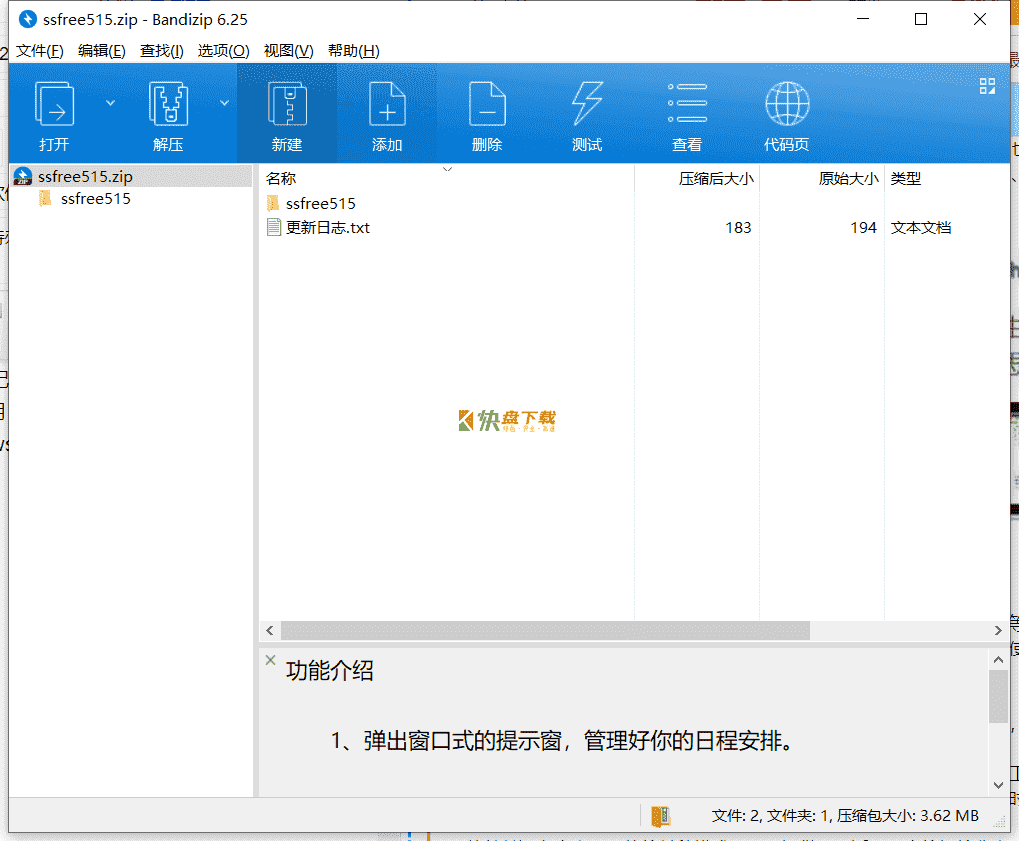
Task: Click the horizontal scrollbar right arrow
Action: point(998,630)
